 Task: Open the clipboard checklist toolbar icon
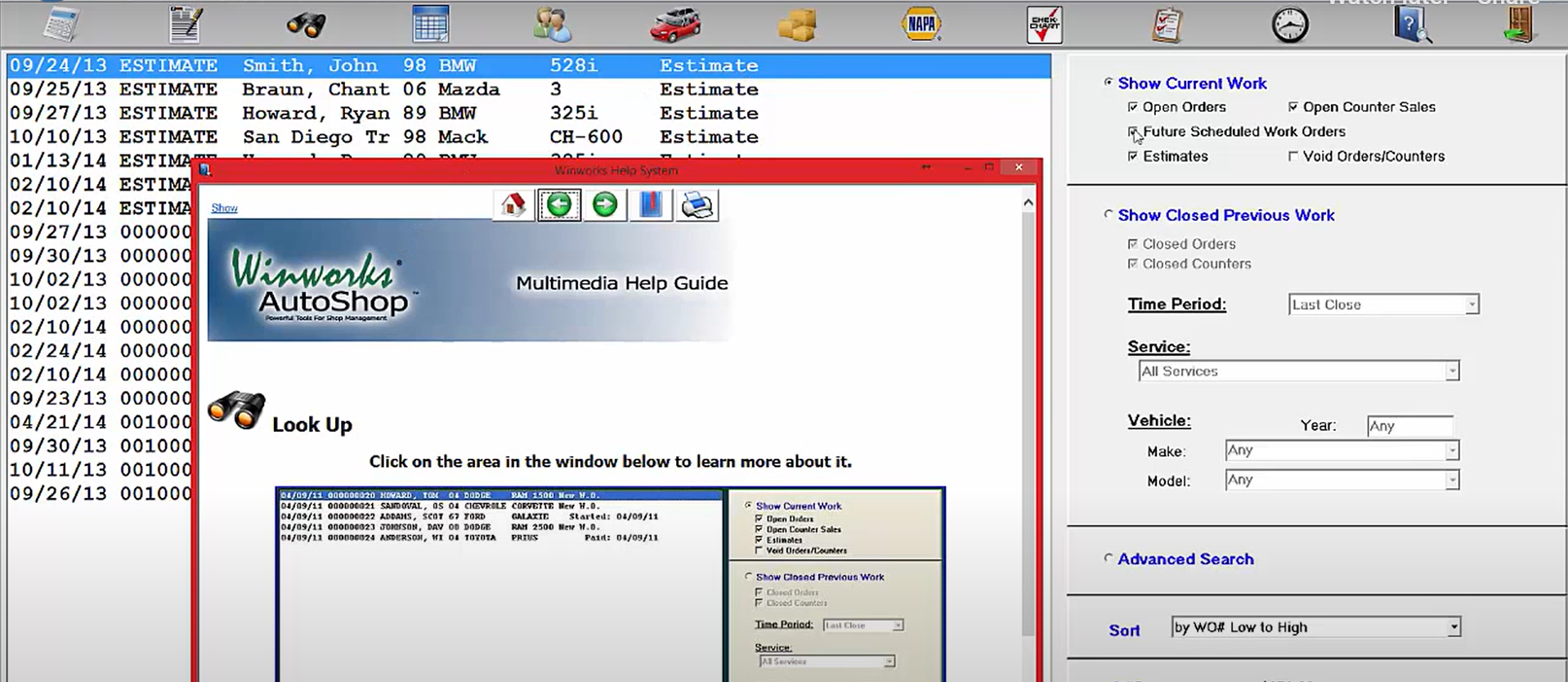coord(1167,25)
